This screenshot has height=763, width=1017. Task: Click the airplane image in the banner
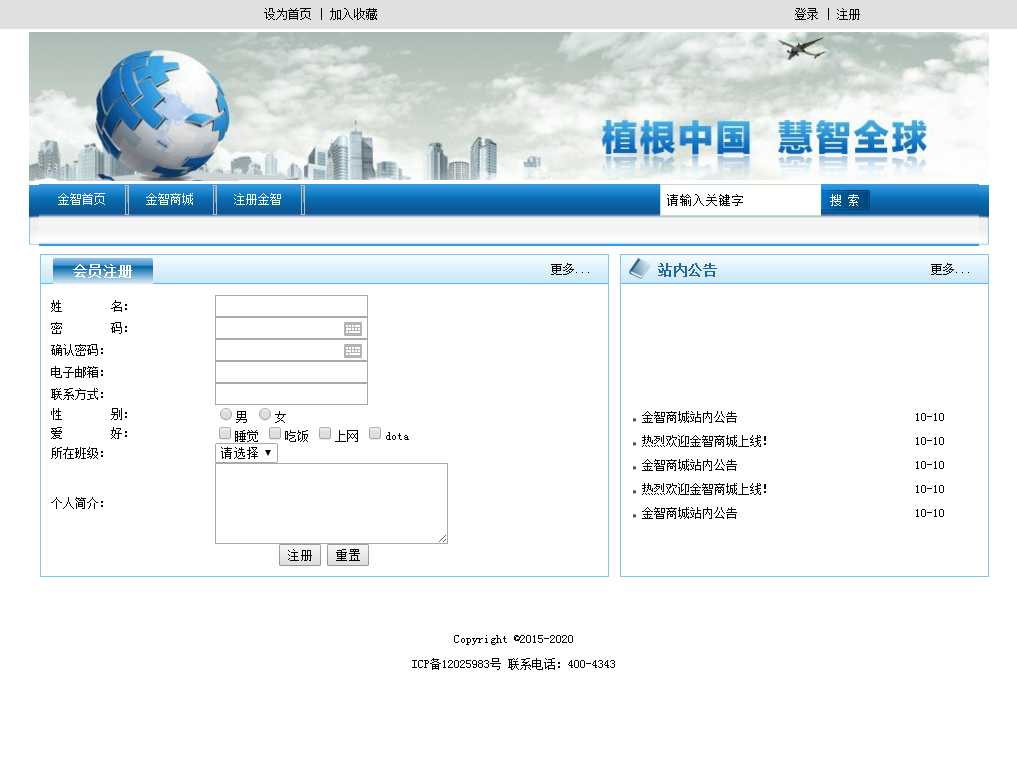click(801, 47)
